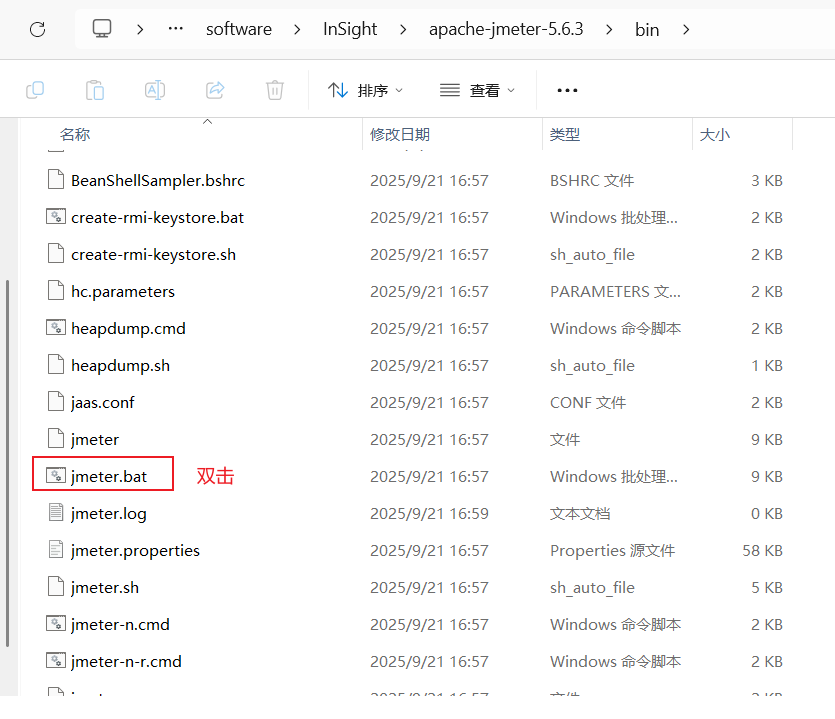Go to apache-jmeter-5.6.3 in breadcrumb
Image resolution: width=835 pixels, height=719 pixels.
506,29
